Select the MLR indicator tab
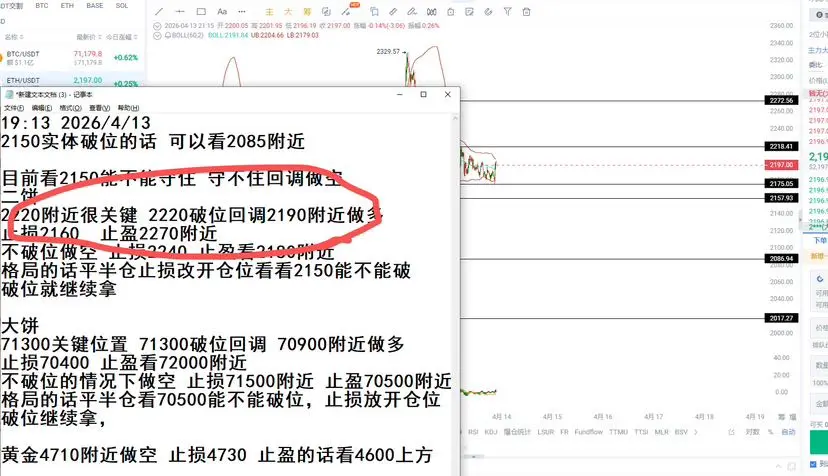This screenshot has height=476, width=828. coord(661,432)
